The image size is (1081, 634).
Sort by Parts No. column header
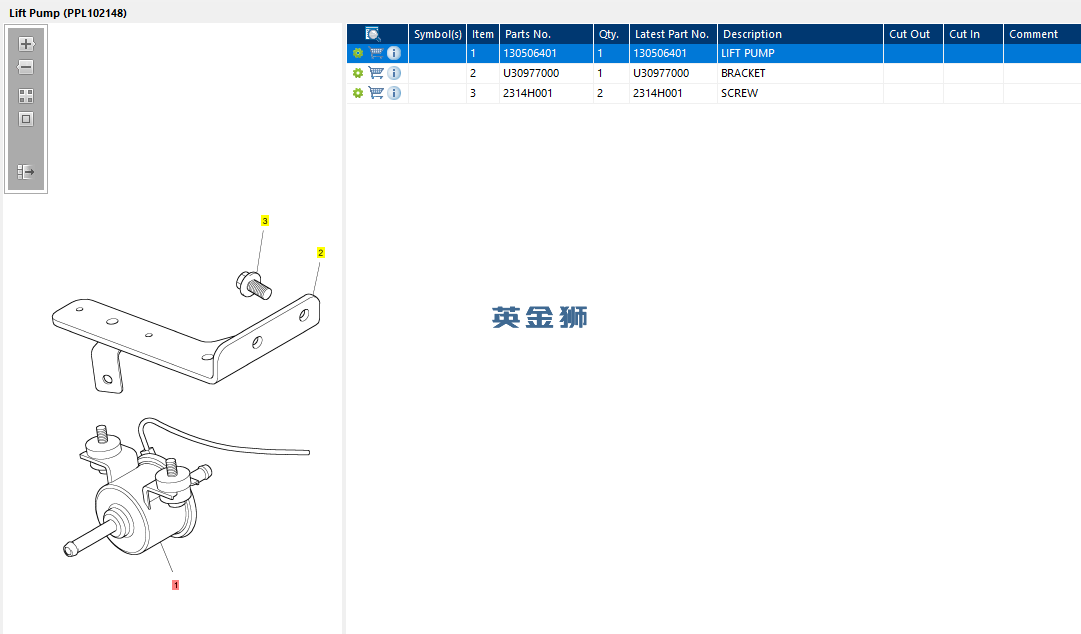(x=546, y=34)
